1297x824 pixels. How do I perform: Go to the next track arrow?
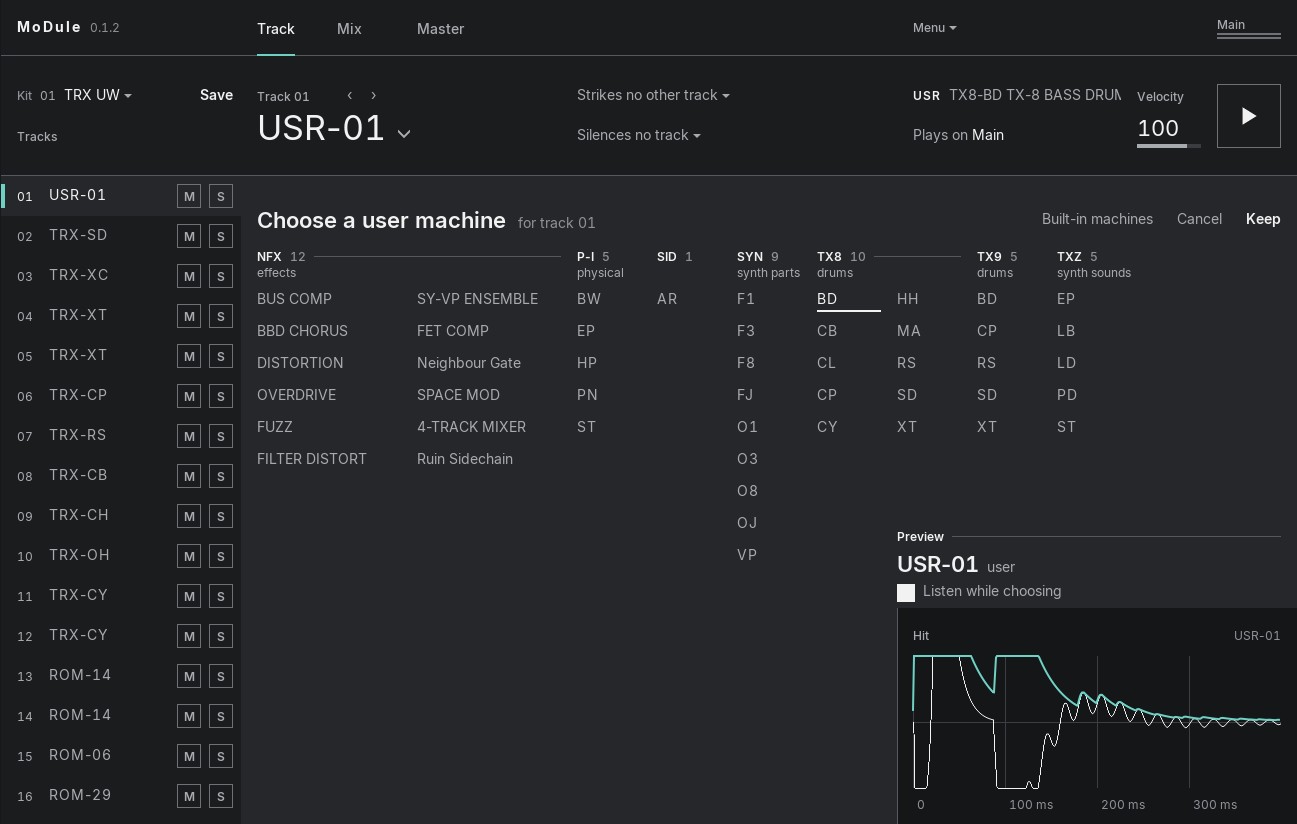coord(374,95)
